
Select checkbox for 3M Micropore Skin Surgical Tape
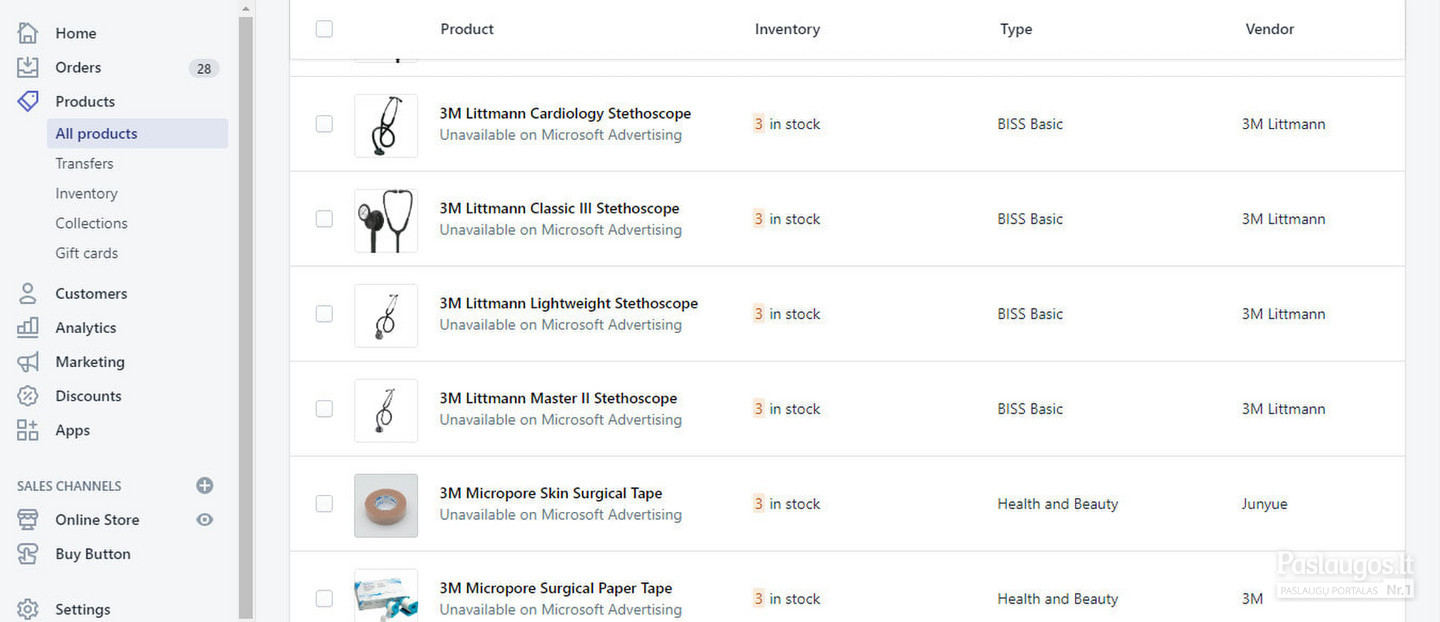[324, 503]
